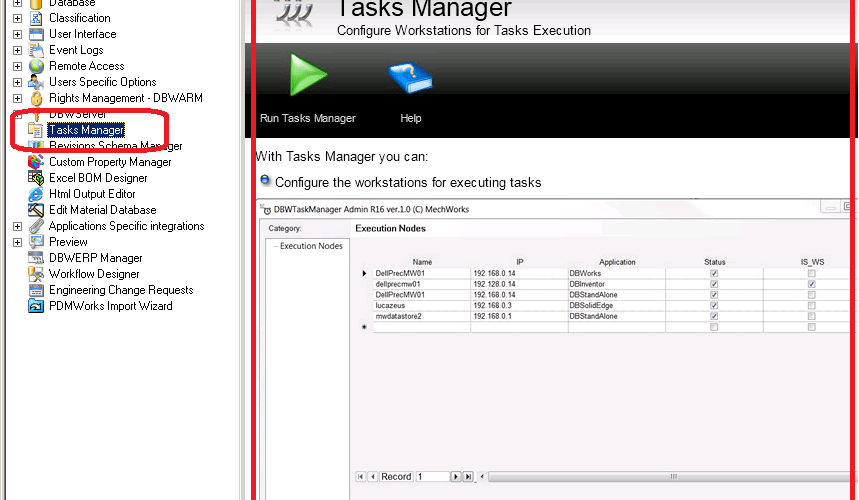Click the Name column header
This screenshot has width=859, height=500.
(422, 262)
